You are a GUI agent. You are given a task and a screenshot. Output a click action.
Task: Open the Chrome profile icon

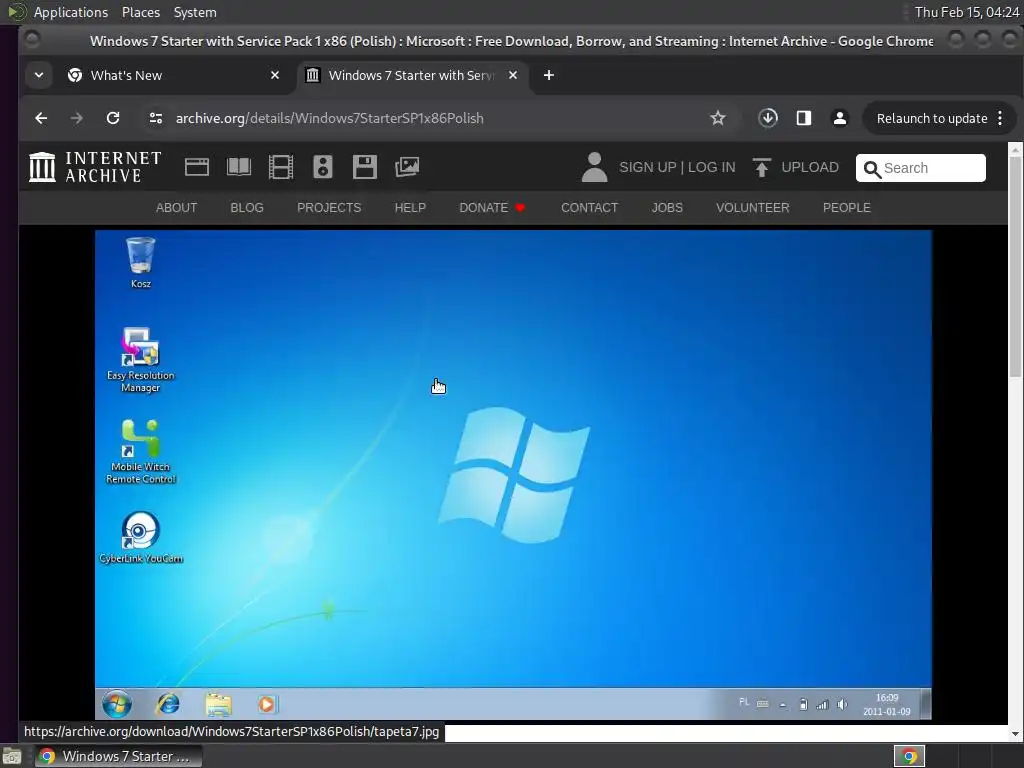tap(840, 118)
